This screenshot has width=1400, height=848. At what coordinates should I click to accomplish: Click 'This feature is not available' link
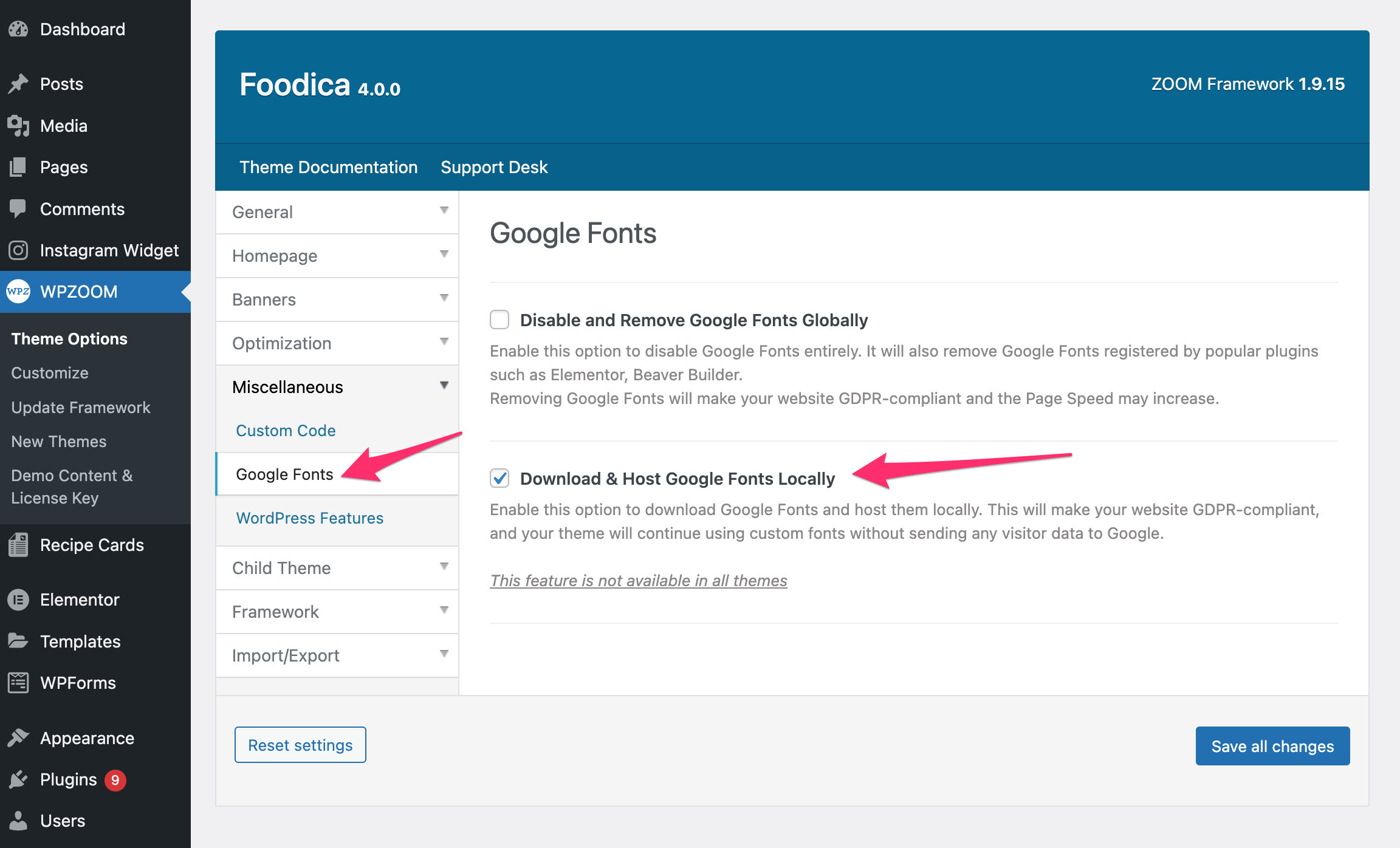(639, 581)
